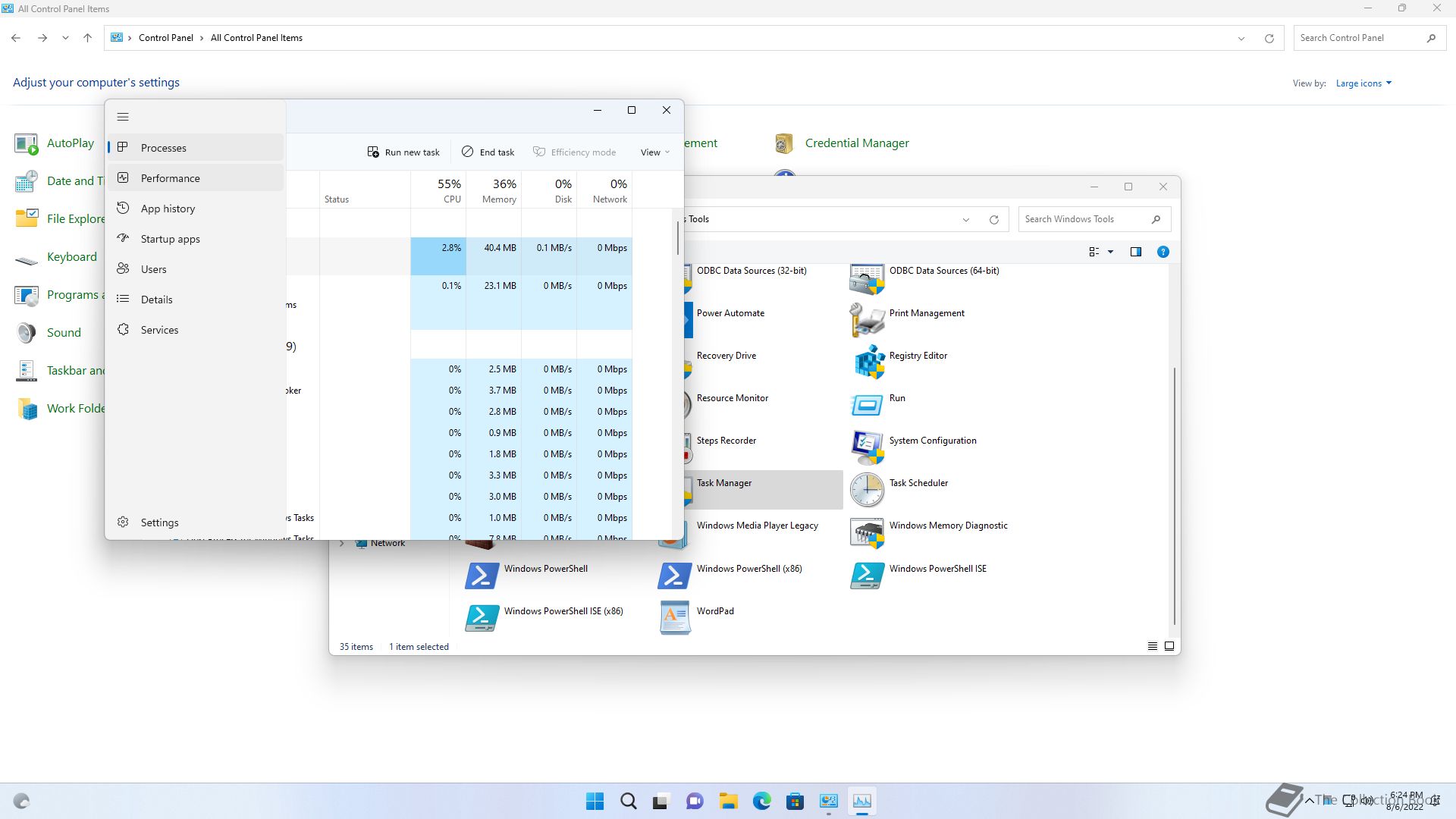The image size is (1456, 819).
Task: Switch to the Details tab
Action: (196, 300)
